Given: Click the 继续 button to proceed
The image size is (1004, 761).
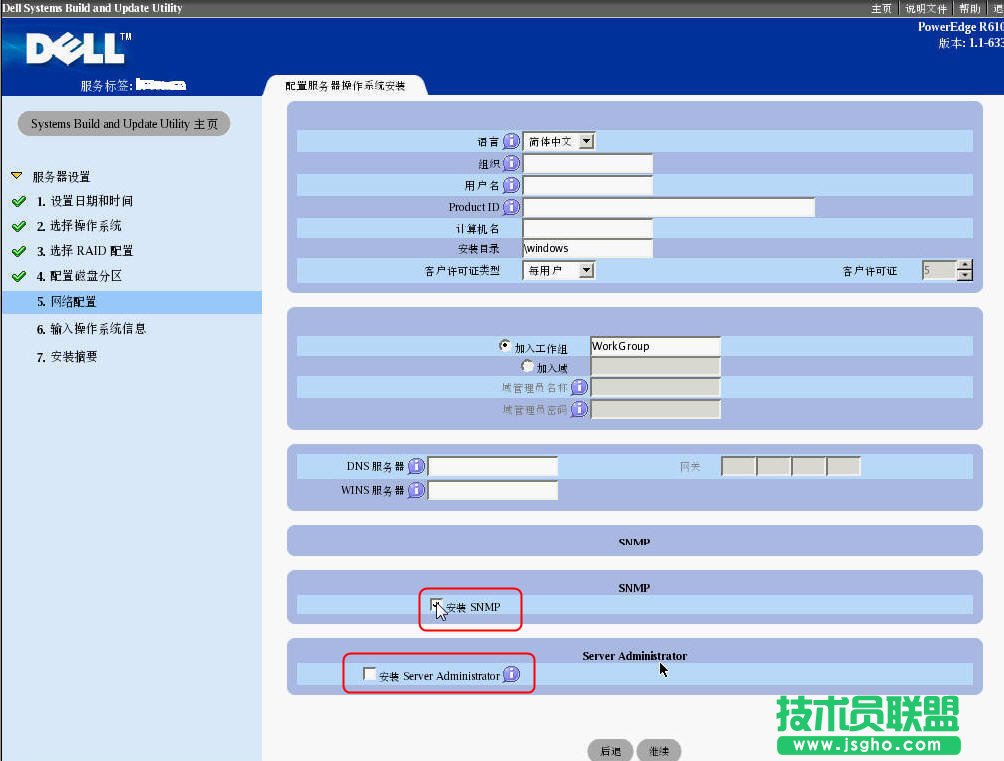Looking at the screenshot, I should (659, 750).
